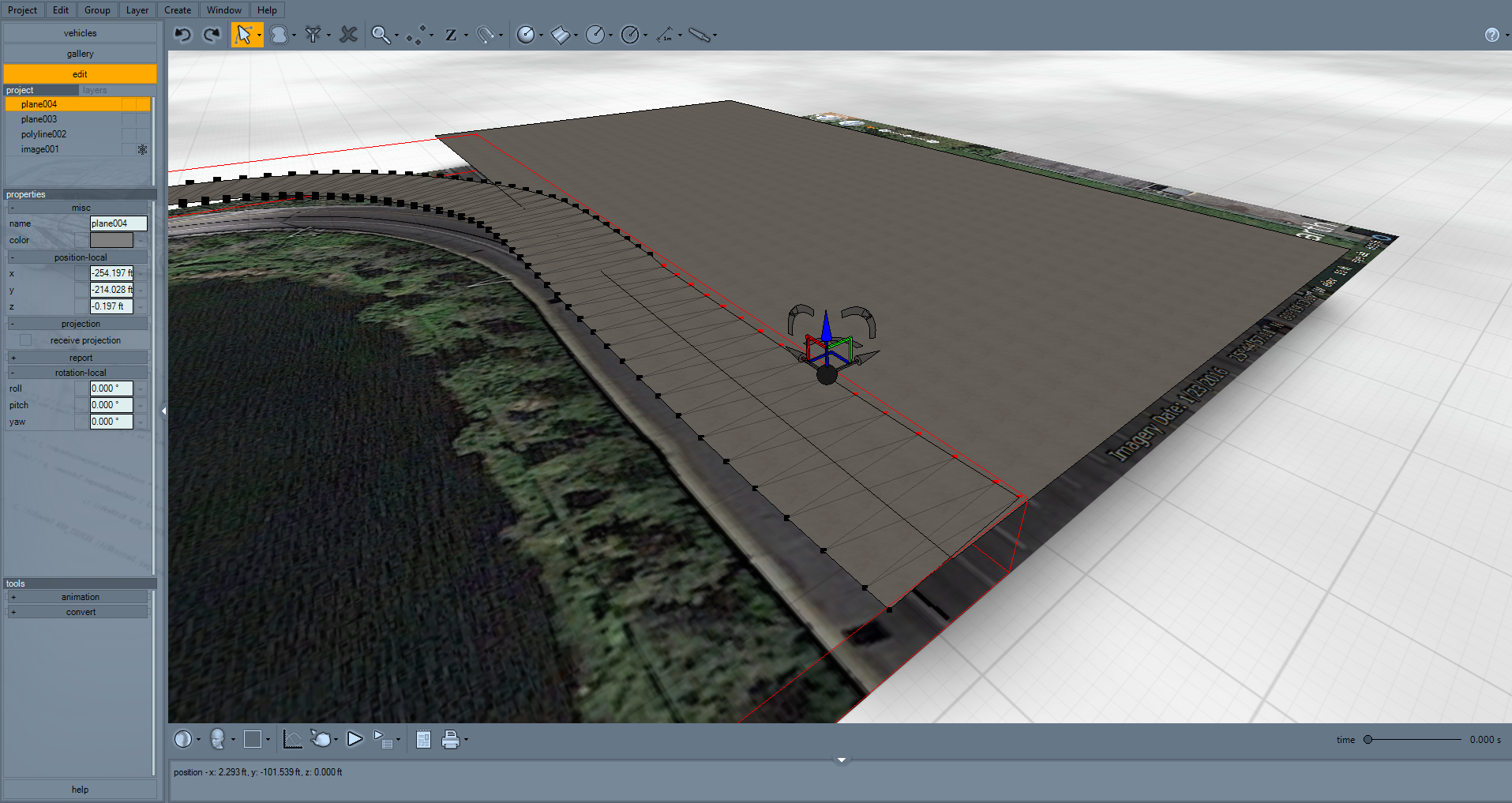Image resolution: width=1512 pixels, height=803 pixels.
Task: Click the filter funnel tool icon
Action: pos(313,35)
